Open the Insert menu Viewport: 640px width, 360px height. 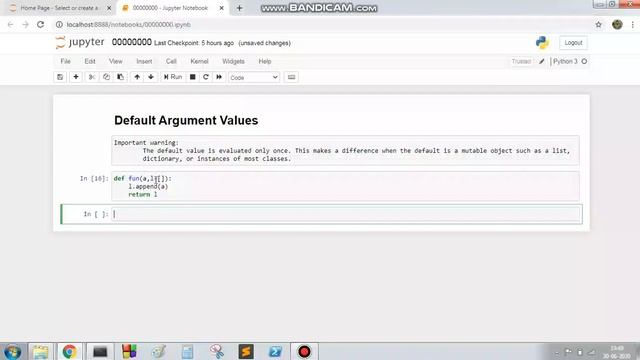pyautogui.click(x=144, y=62)
